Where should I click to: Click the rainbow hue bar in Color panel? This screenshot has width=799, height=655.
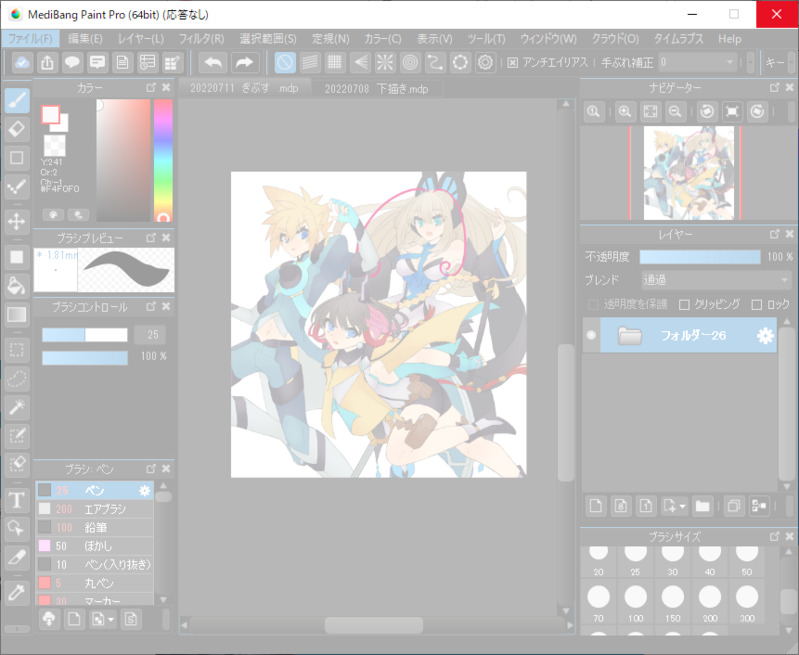(x=163, y=160)
